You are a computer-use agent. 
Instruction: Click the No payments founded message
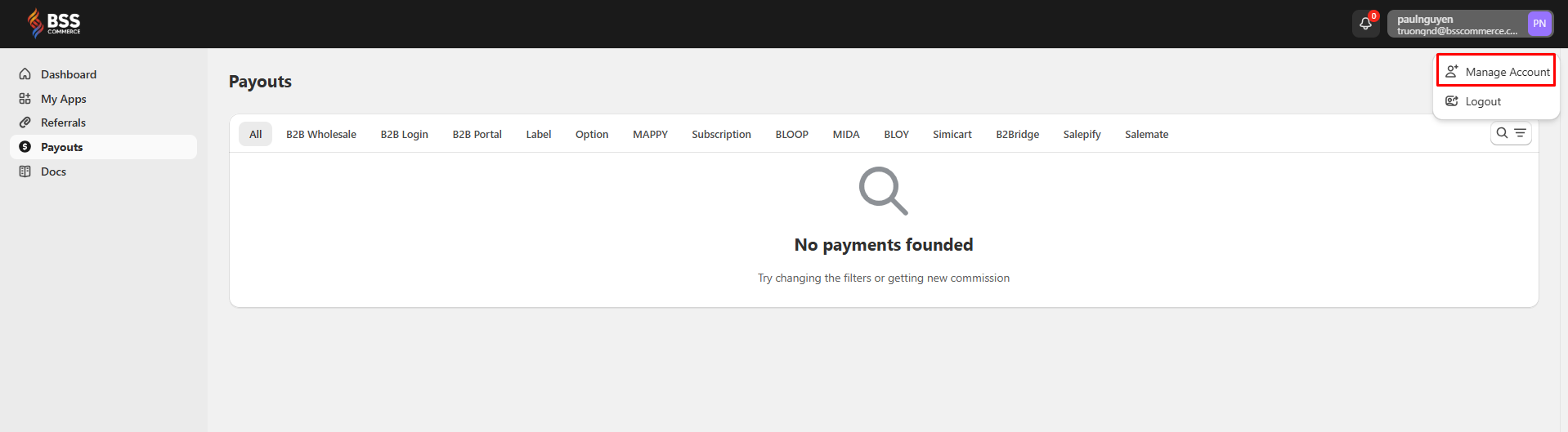(884, 245)
